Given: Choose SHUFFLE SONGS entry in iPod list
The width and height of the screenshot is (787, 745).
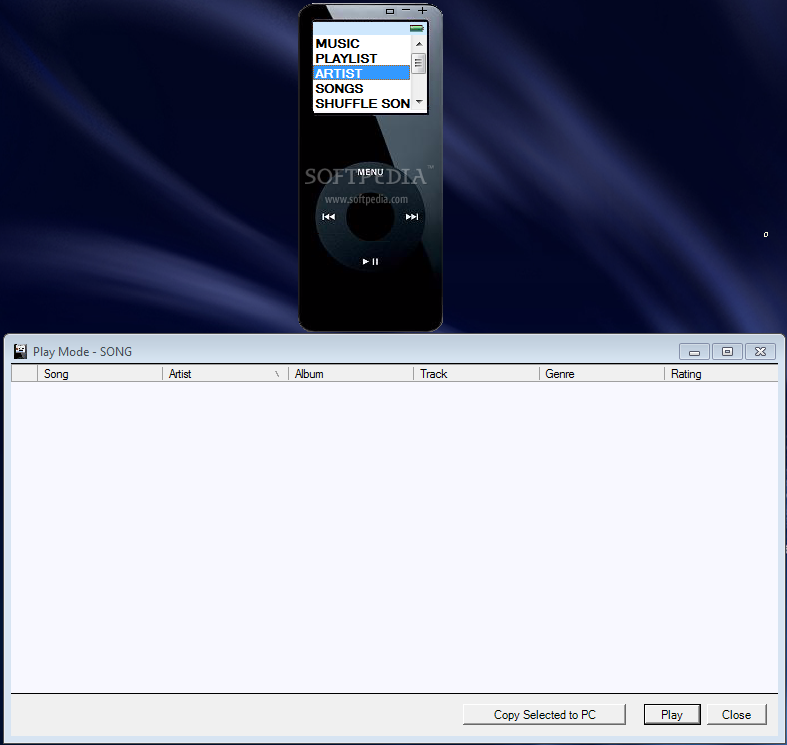Looking at the screenshot, I should pos(361,104).
